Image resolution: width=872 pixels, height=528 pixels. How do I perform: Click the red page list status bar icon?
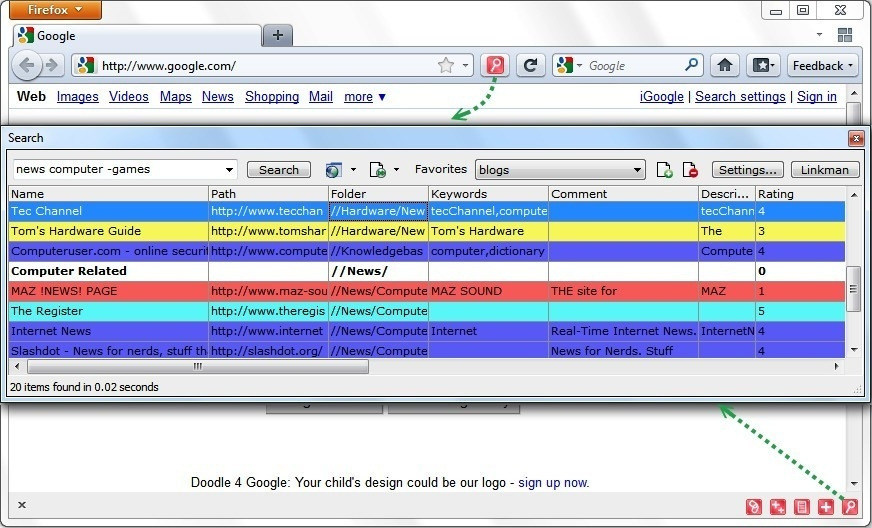pyautogui.click(x=802, y=507)
